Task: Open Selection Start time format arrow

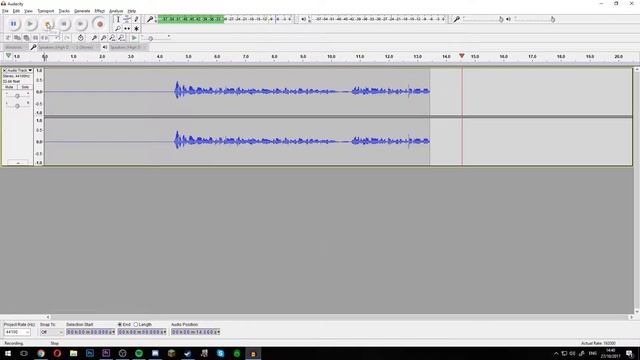Action: pyautogui.click(x=113, y=332)
